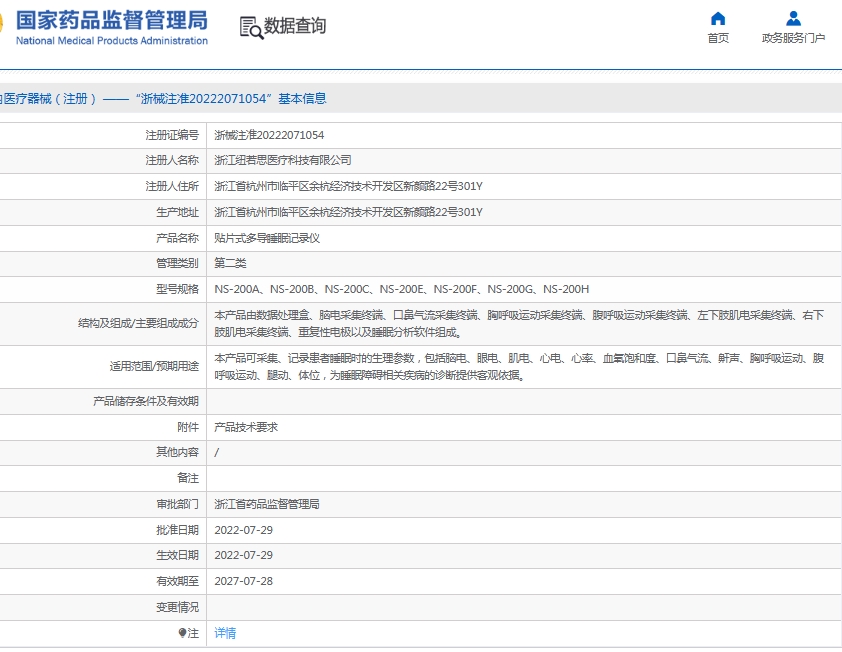Click the 政务服务门户 label text
The width and height of the screenshot is (842, 652).
[793, 38]
